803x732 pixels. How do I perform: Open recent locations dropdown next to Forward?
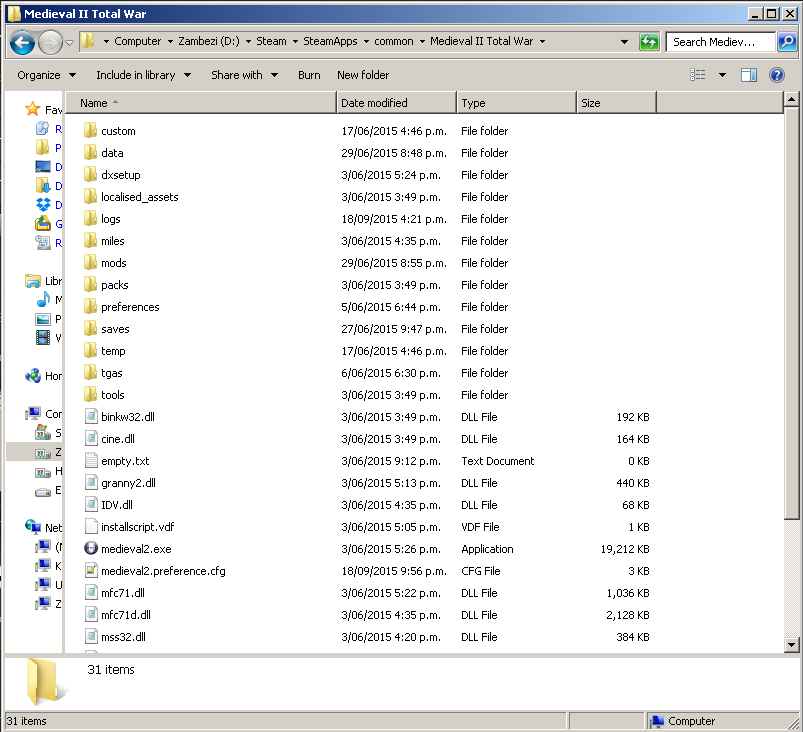70,43
